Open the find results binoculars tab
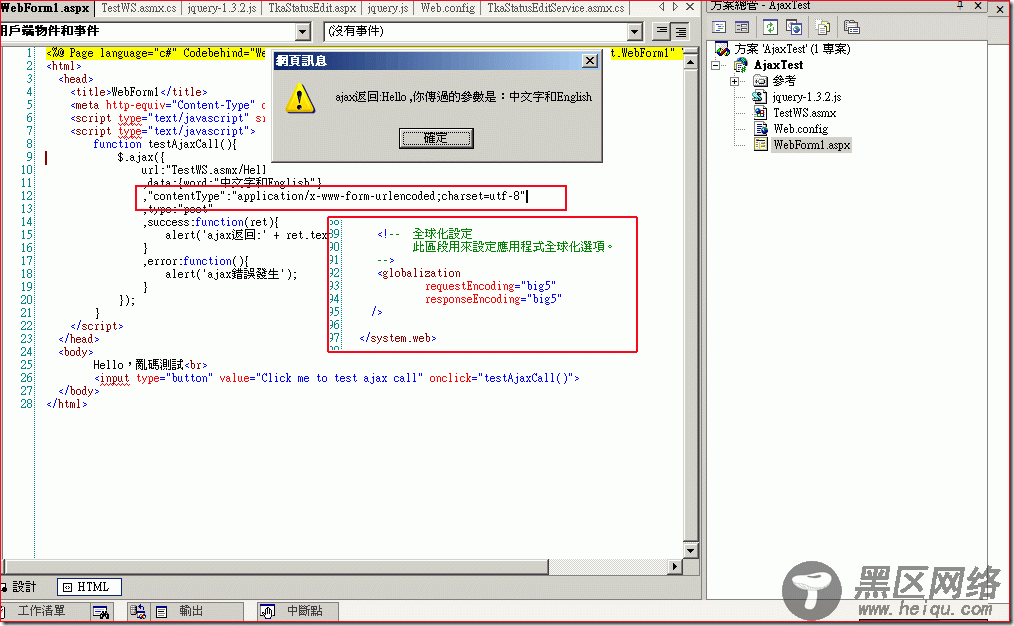Image resolution: width=1014 pixels, height=626 pixels. pyautogui.click(x=101, y=611)
